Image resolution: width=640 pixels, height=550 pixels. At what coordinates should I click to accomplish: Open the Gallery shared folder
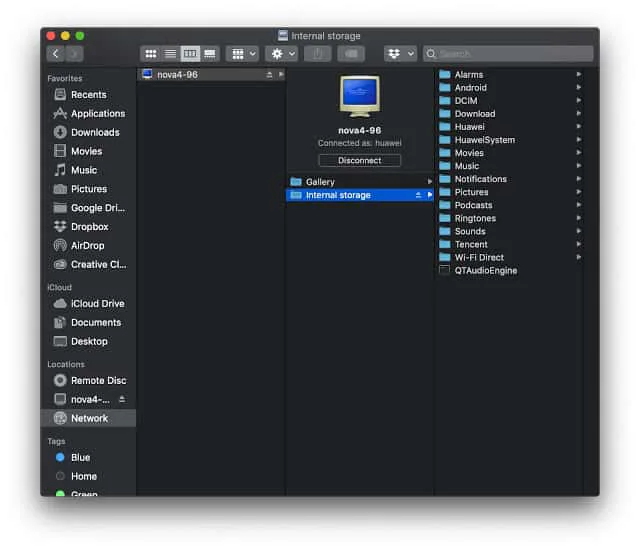[x=360, y=182]
